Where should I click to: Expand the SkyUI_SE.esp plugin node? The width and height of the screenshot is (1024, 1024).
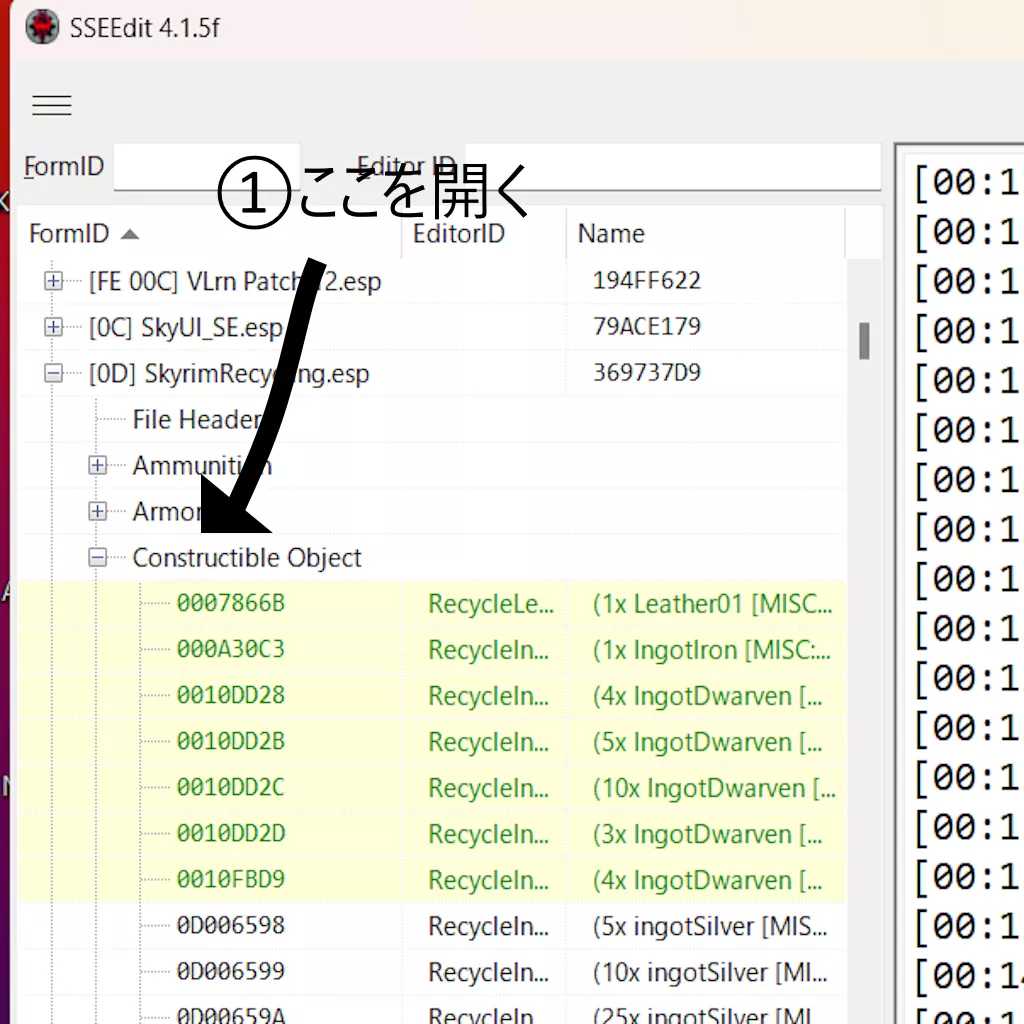pyautogui.click(x=54, y=327)
